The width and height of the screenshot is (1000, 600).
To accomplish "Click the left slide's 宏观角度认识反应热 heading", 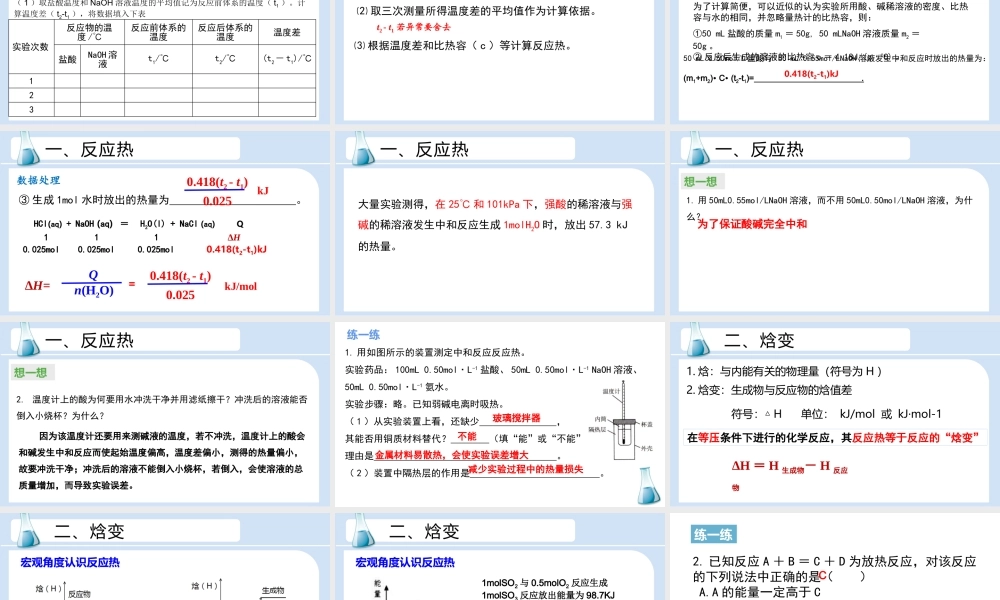I will point(70,562).
